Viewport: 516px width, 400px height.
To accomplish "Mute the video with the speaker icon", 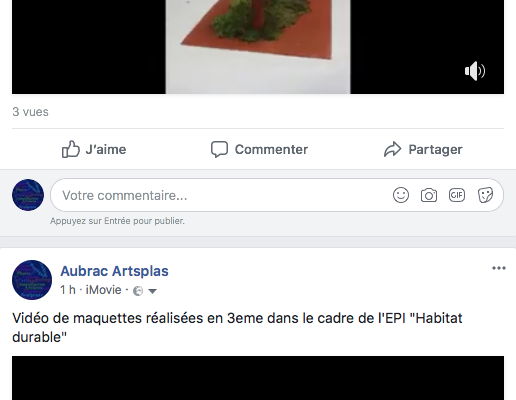I will [x=475, y=71].
